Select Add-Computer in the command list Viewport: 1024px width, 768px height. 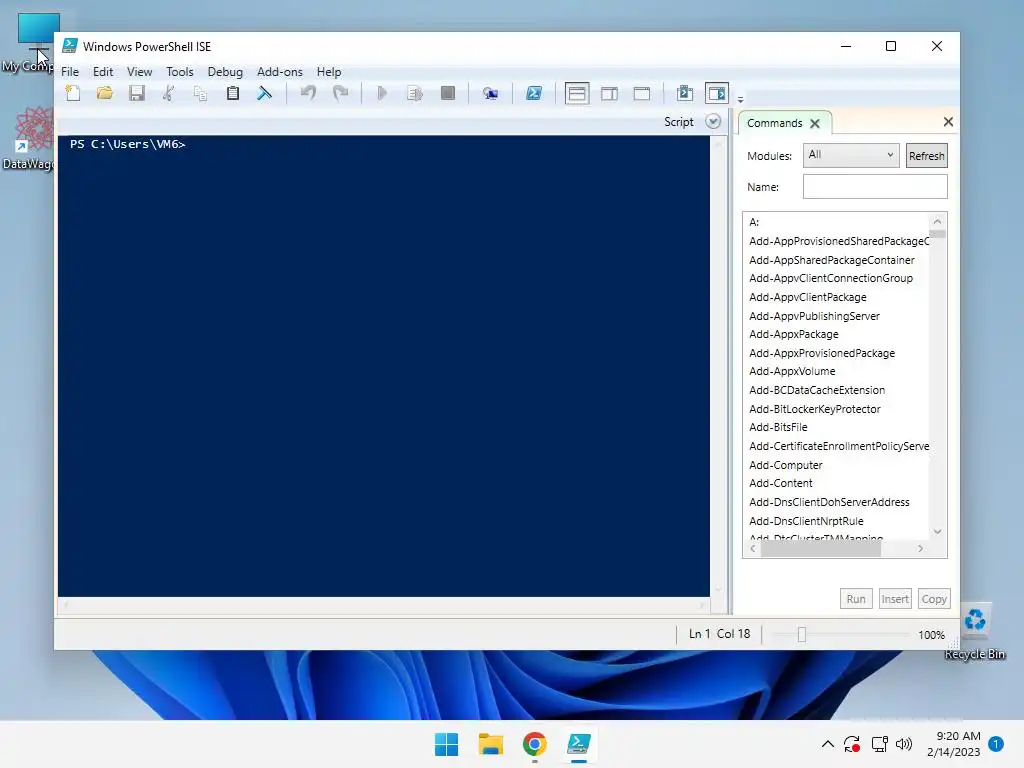pyautogui.click(x=786, y=465)
